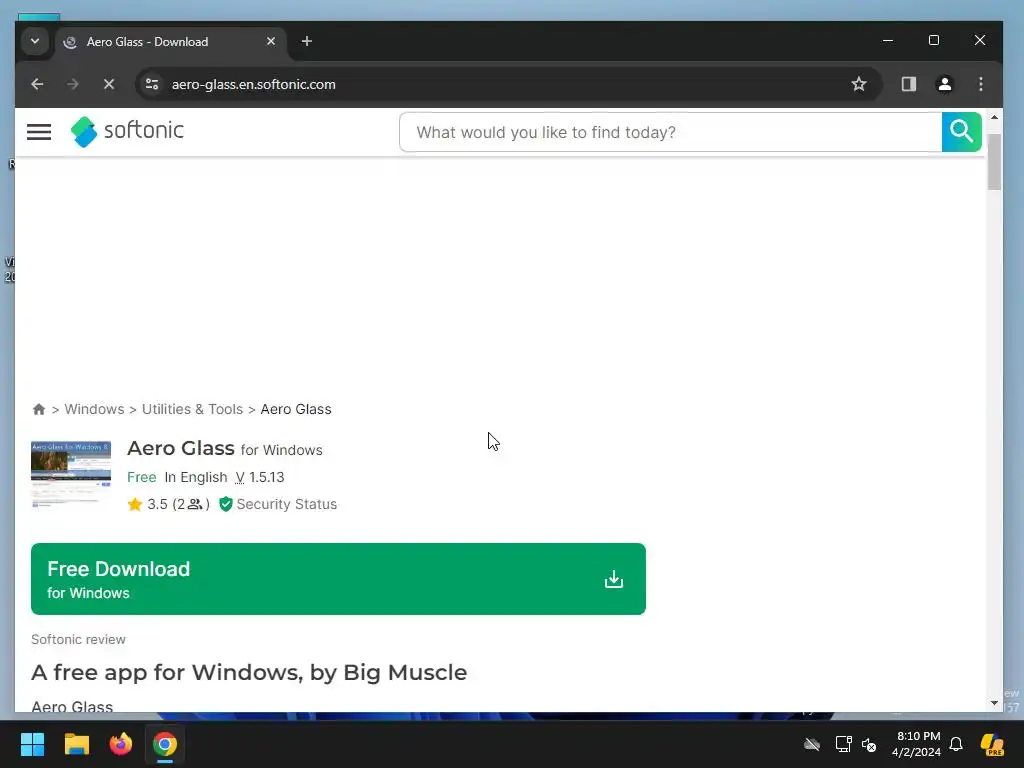Viewport: 1024px width, 768px height.
Task: Click Chrome icon in taskbar
Action: pos(165,744)
